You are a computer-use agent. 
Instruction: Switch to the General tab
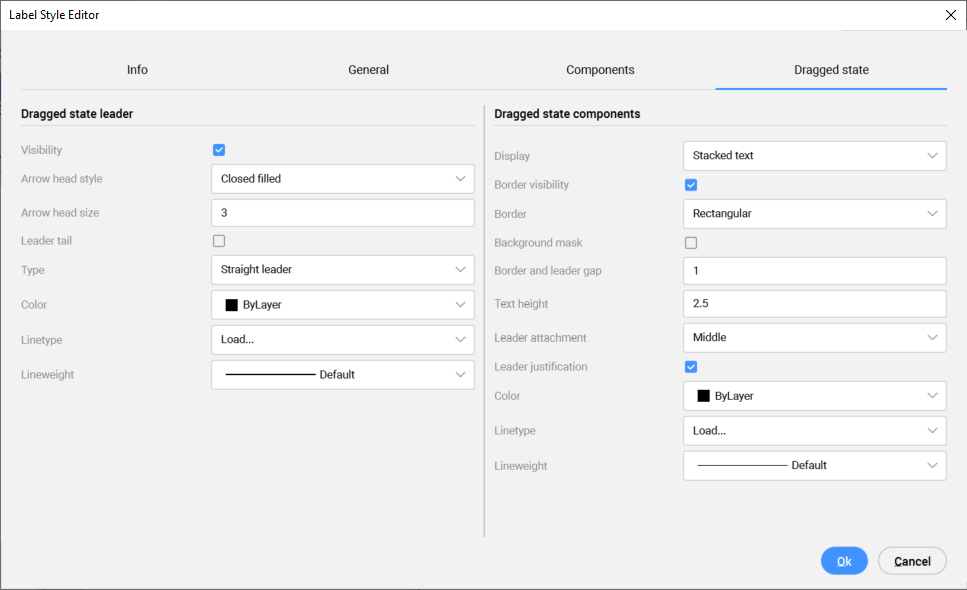(x=368, y=70)
